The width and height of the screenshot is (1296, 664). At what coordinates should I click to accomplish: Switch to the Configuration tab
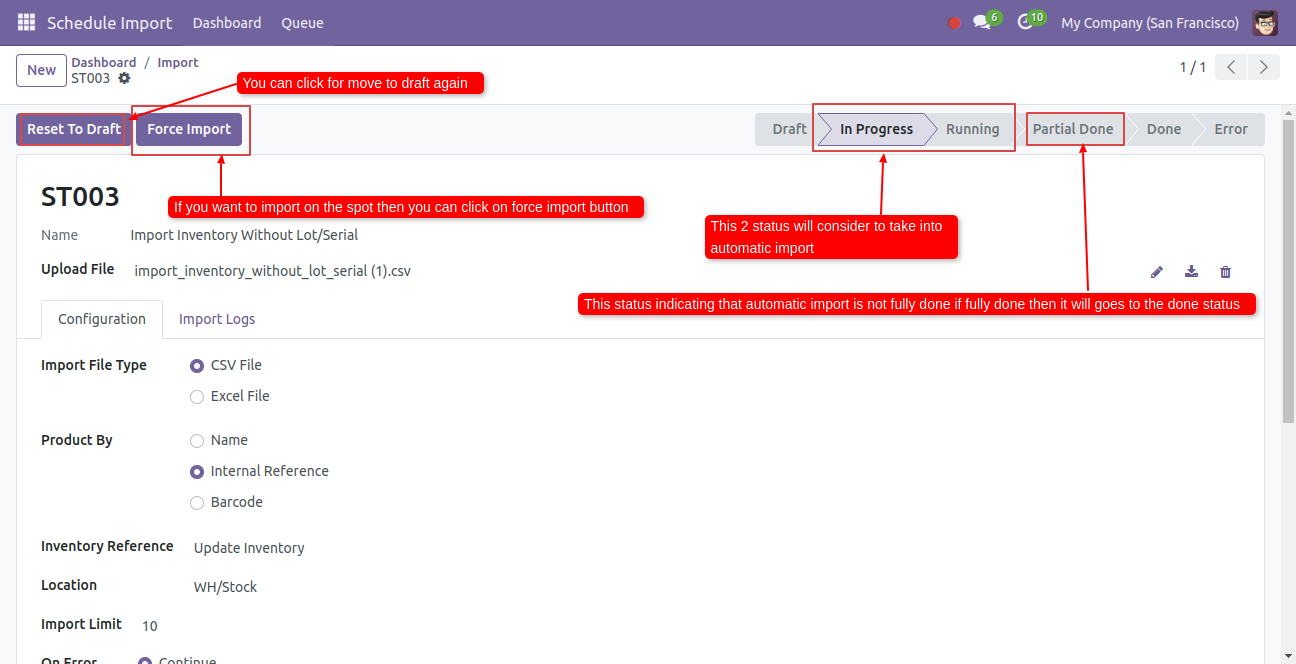click(102, 319)
